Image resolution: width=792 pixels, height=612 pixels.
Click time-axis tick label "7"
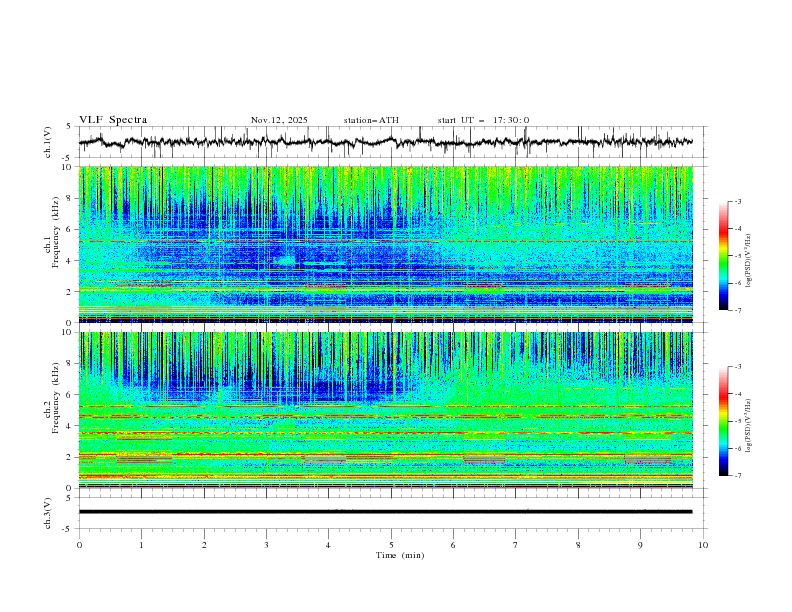coord(516,545)
